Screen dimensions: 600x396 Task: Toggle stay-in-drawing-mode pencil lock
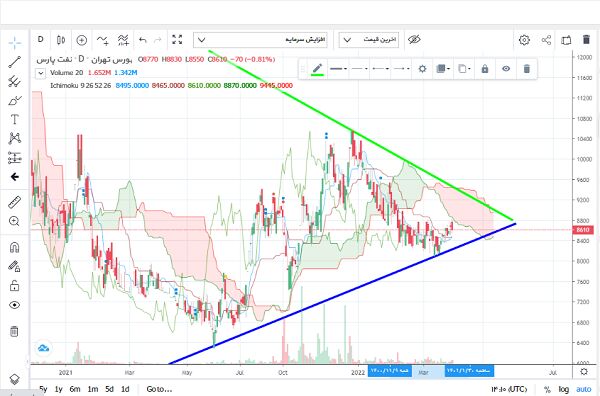coord(15,266)
